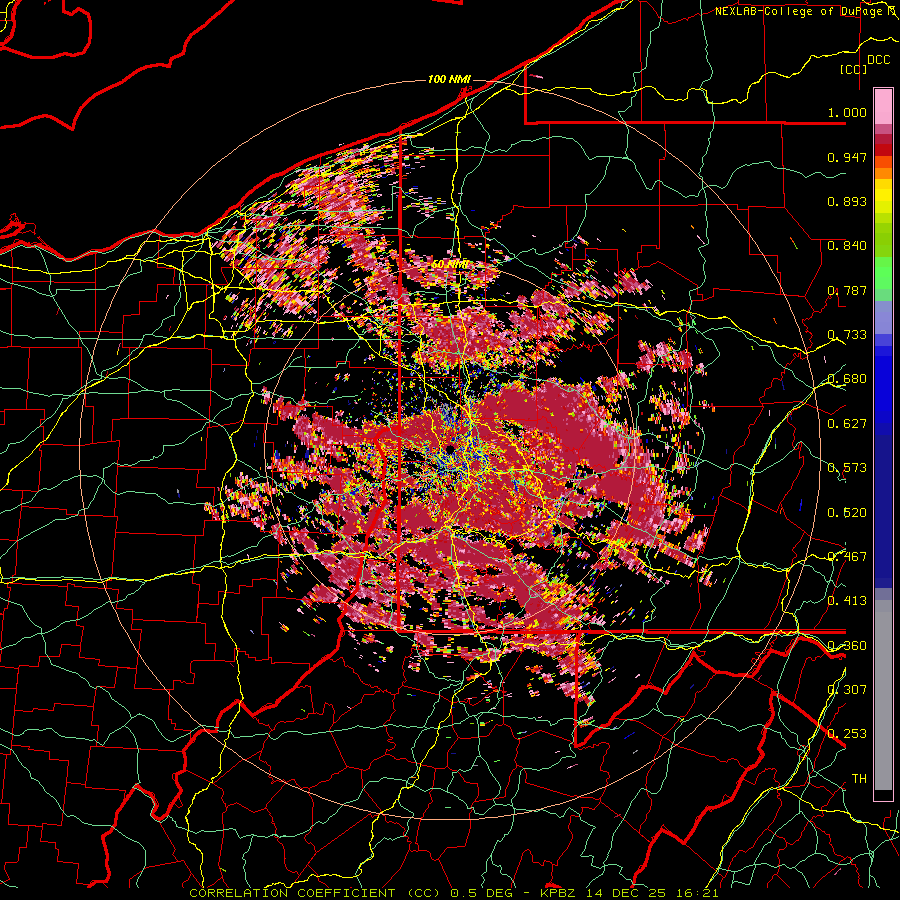Click the 0.680 value on the color scale

[847, 379]
